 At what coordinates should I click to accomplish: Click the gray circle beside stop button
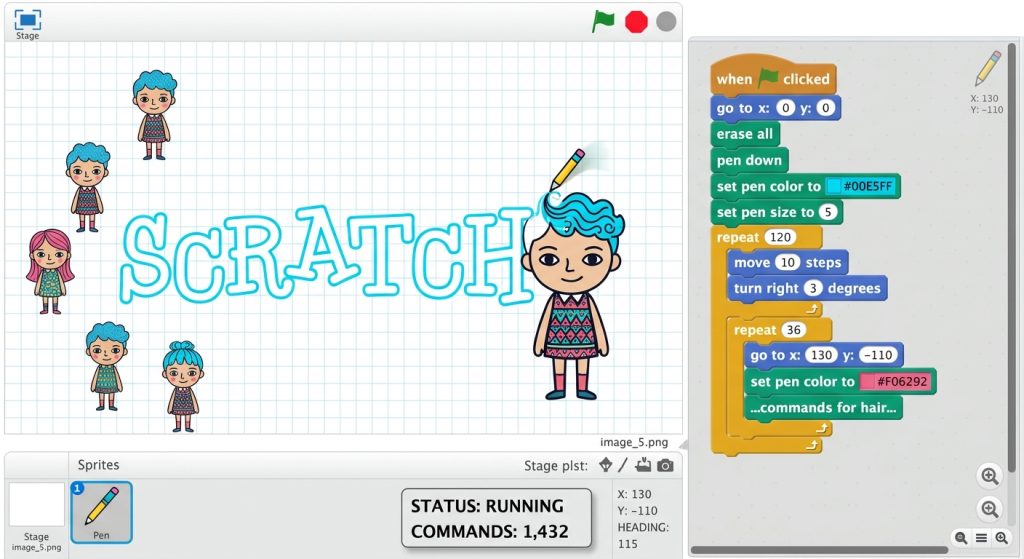(666, 22)
